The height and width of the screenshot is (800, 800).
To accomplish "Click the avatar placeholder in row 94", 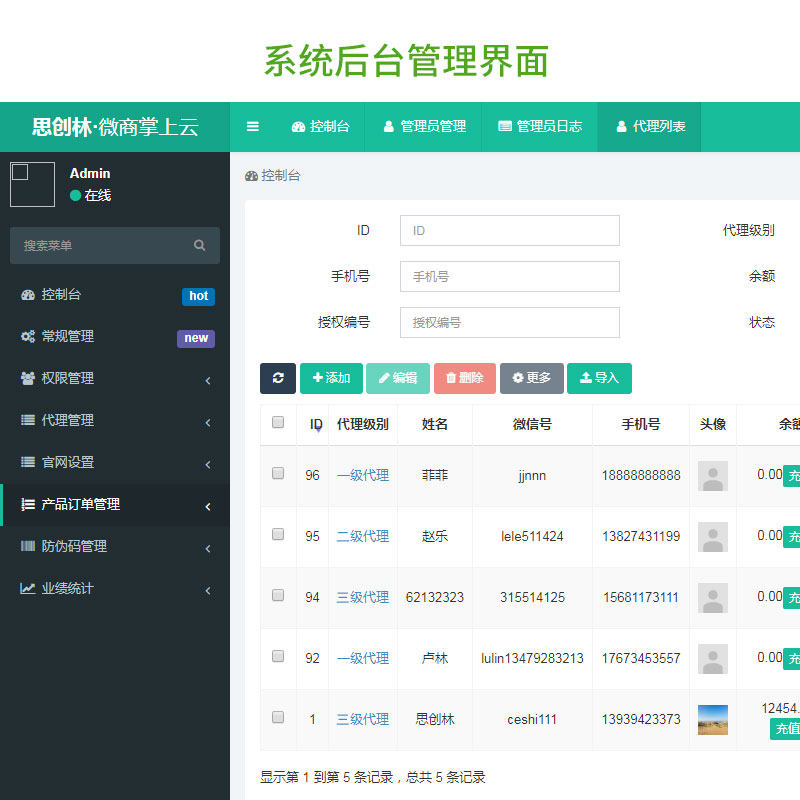I will point(713,597).
